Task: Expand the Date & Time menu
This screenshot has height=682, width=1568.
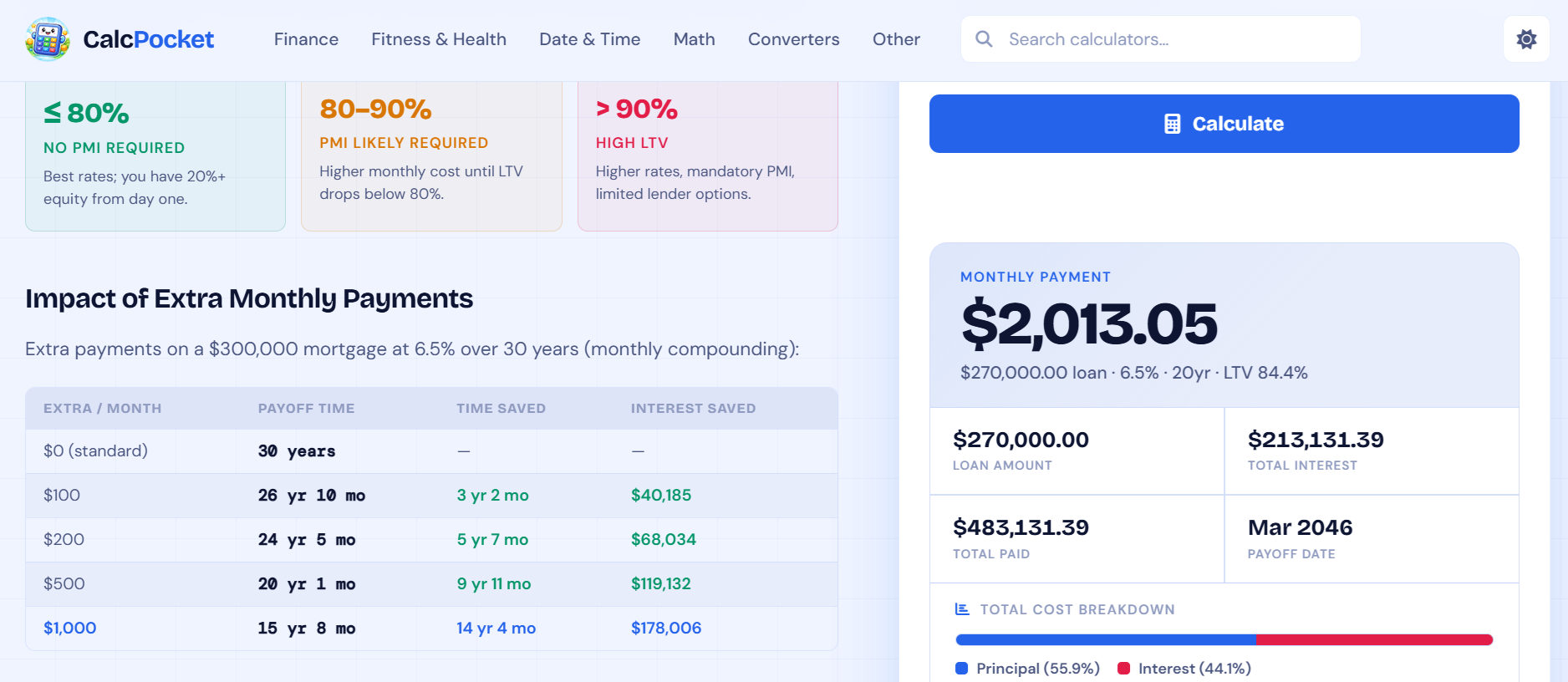Action: [x=590, y=39]
